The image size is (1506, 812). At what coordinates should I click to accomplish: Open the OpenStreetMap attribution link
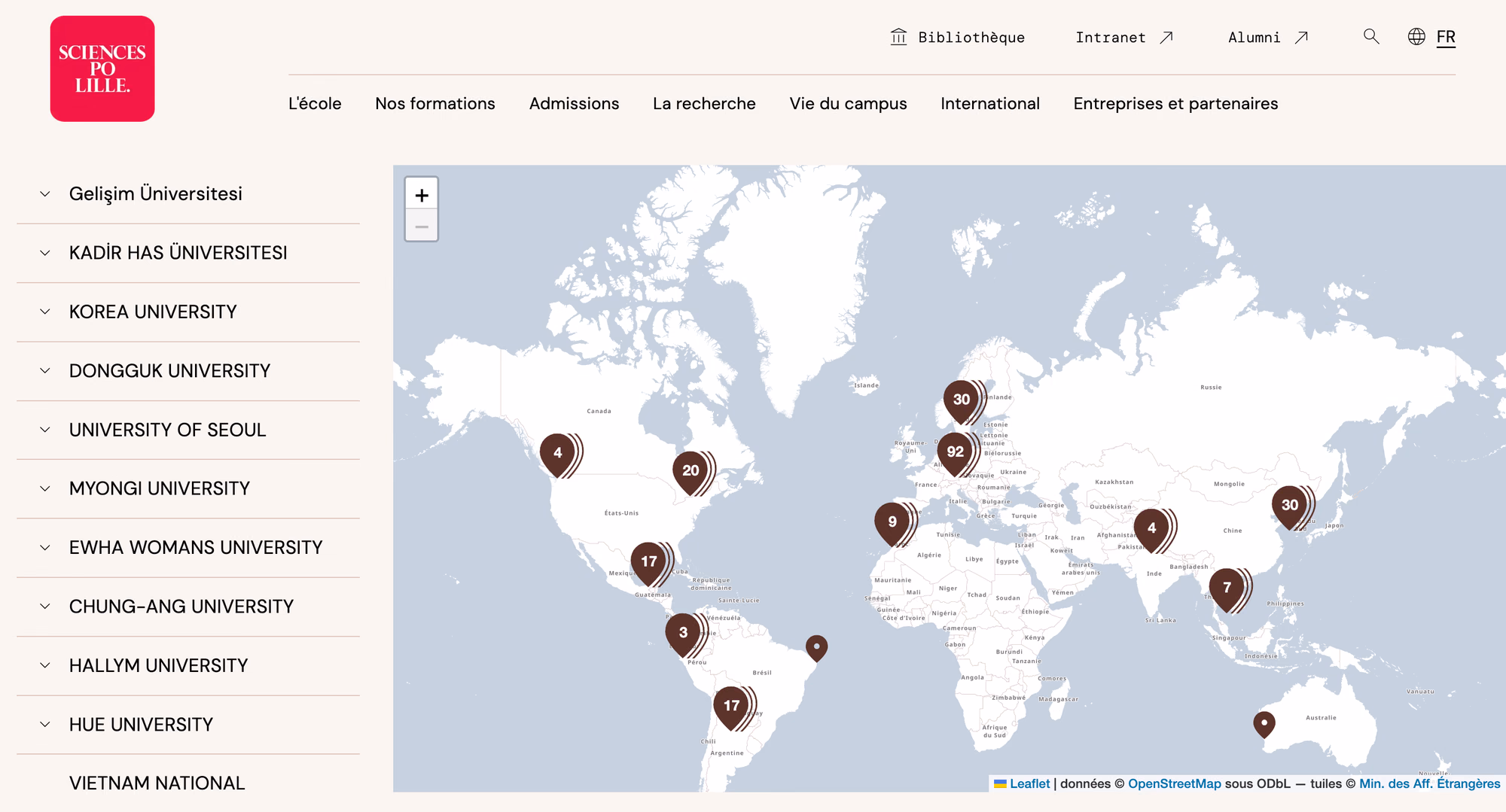[x=1174, y=783]
